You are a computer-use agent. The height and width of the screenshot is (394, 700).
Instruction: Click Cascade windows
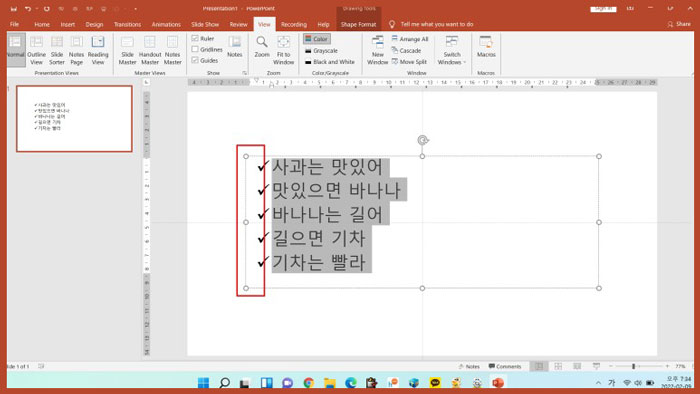tap(406, 50)
